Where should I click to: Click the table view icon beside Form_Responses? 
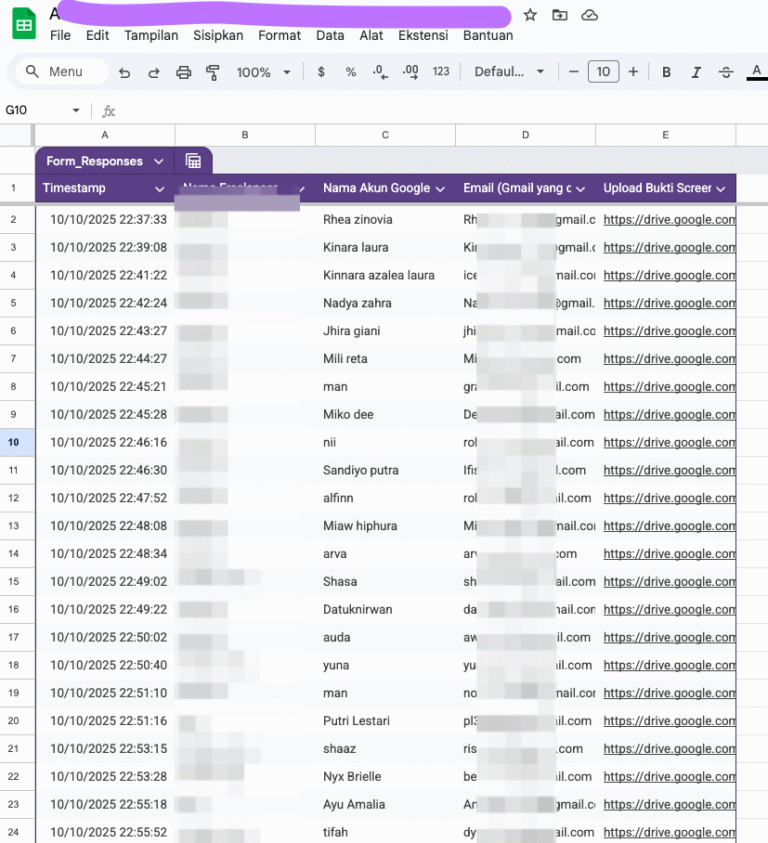click(193, 161)
